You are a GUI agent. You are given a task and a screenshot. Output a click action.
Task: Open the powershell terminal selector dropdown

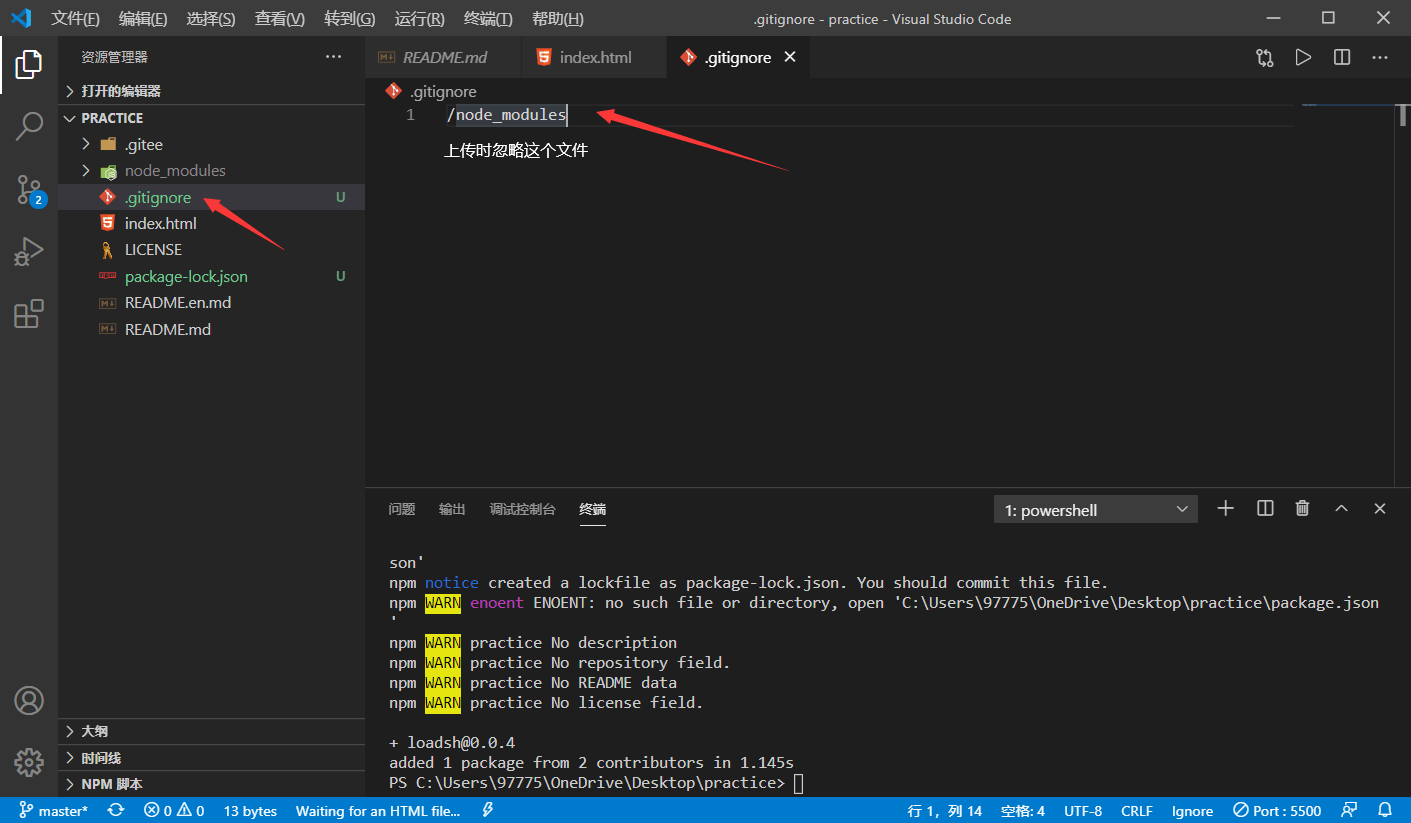coord(1096,510)
